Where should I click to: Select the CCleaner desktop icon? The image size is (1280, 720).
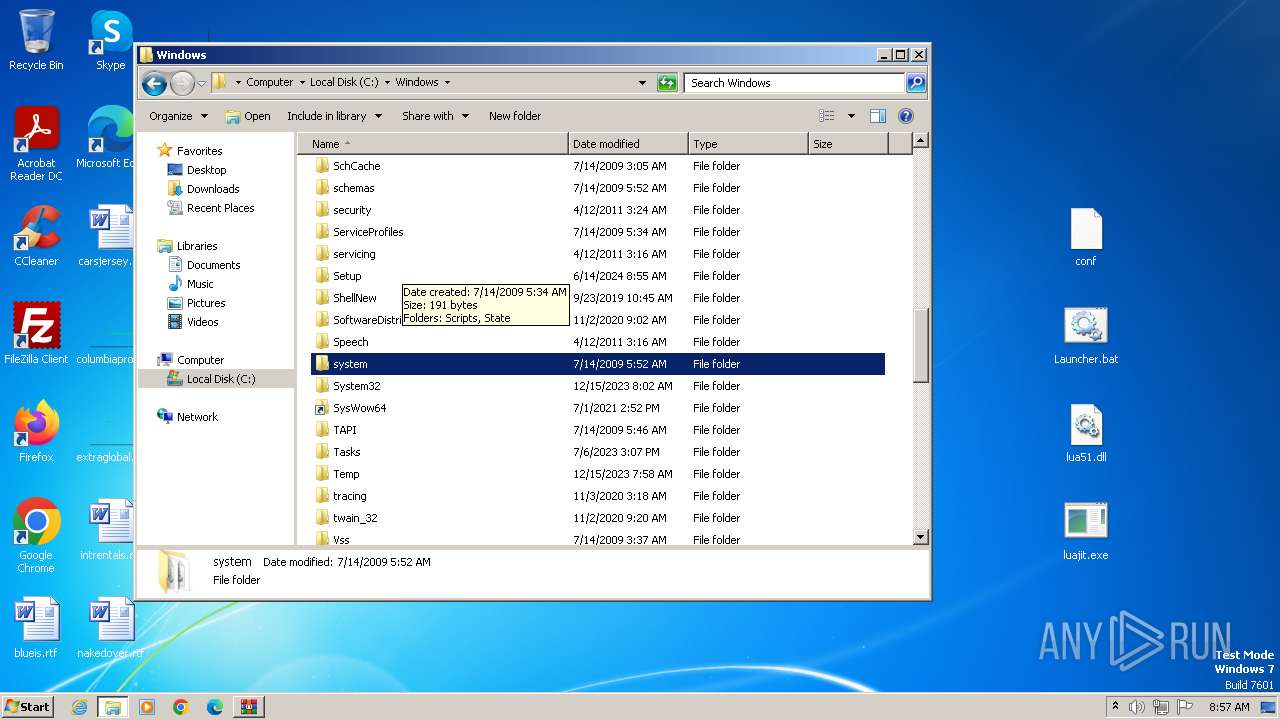point(36,236)
